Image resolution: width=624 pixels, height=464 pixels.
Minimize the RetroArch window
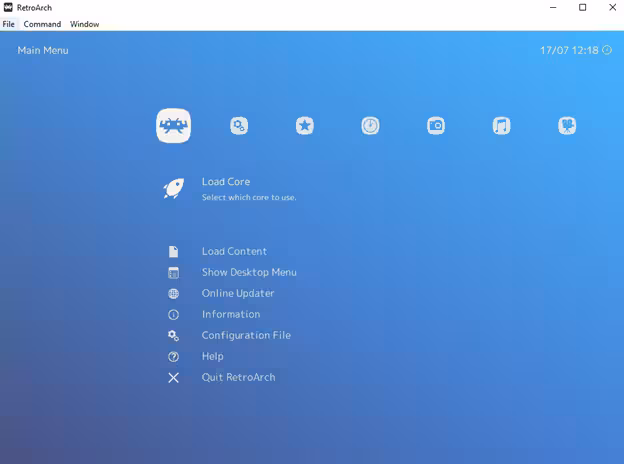point(553,8)
